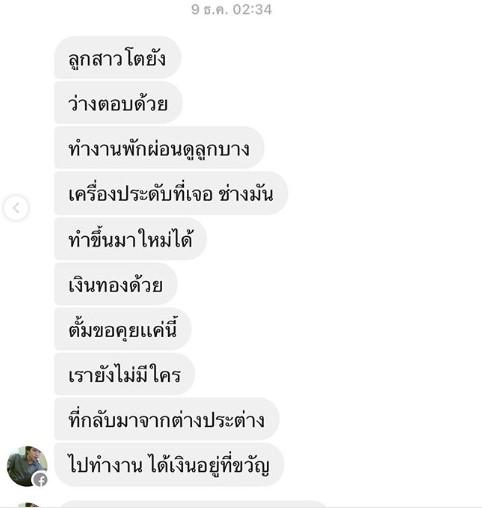Click "ได้เงินอยู่ที่ขวัญ" in the last message

pyautogui.click(x=209, y=465)
